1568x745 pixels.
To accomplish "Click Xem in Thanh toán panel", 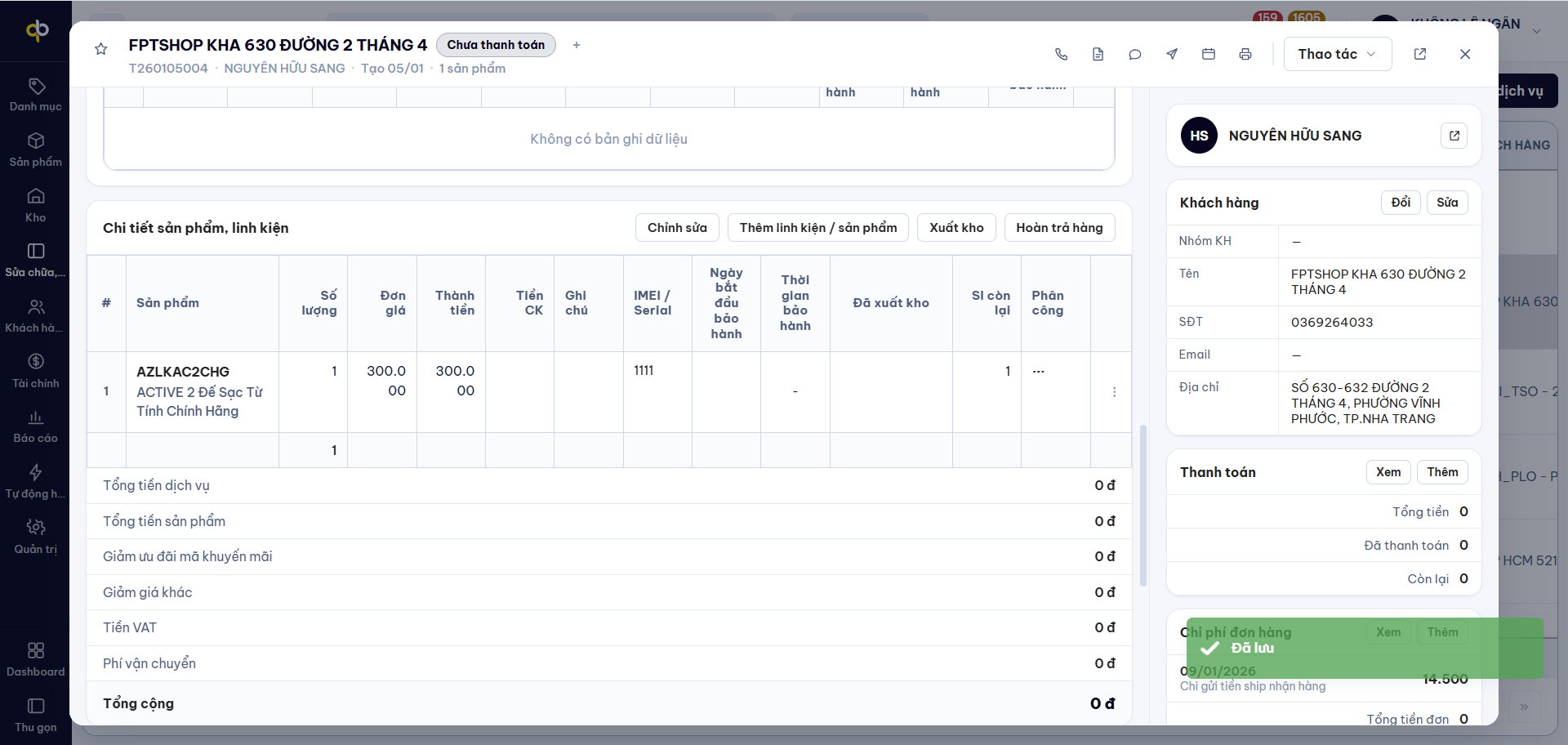I will point(1388,472).
